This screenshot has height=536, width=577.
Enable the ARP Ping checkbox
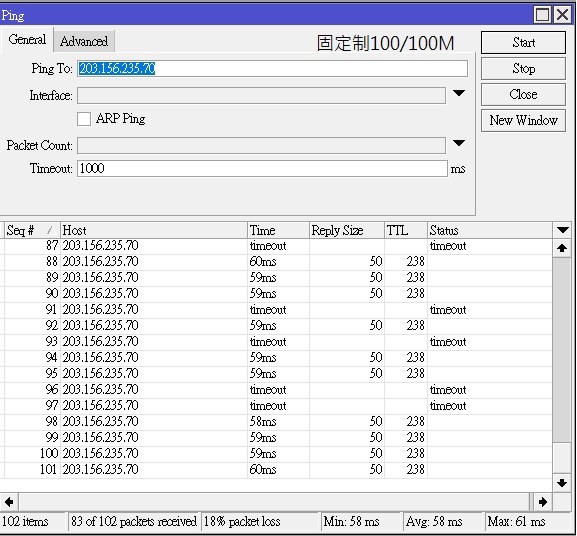84,119
